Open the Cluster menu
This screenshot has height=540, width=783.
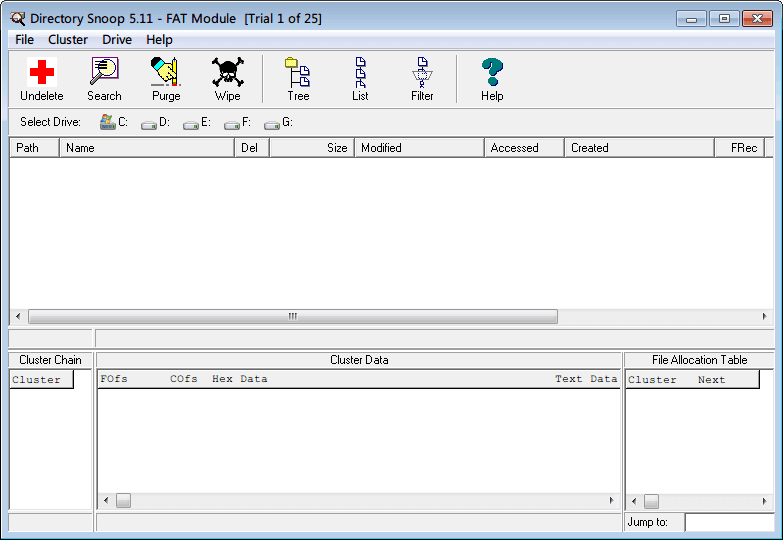click(68, 40)
